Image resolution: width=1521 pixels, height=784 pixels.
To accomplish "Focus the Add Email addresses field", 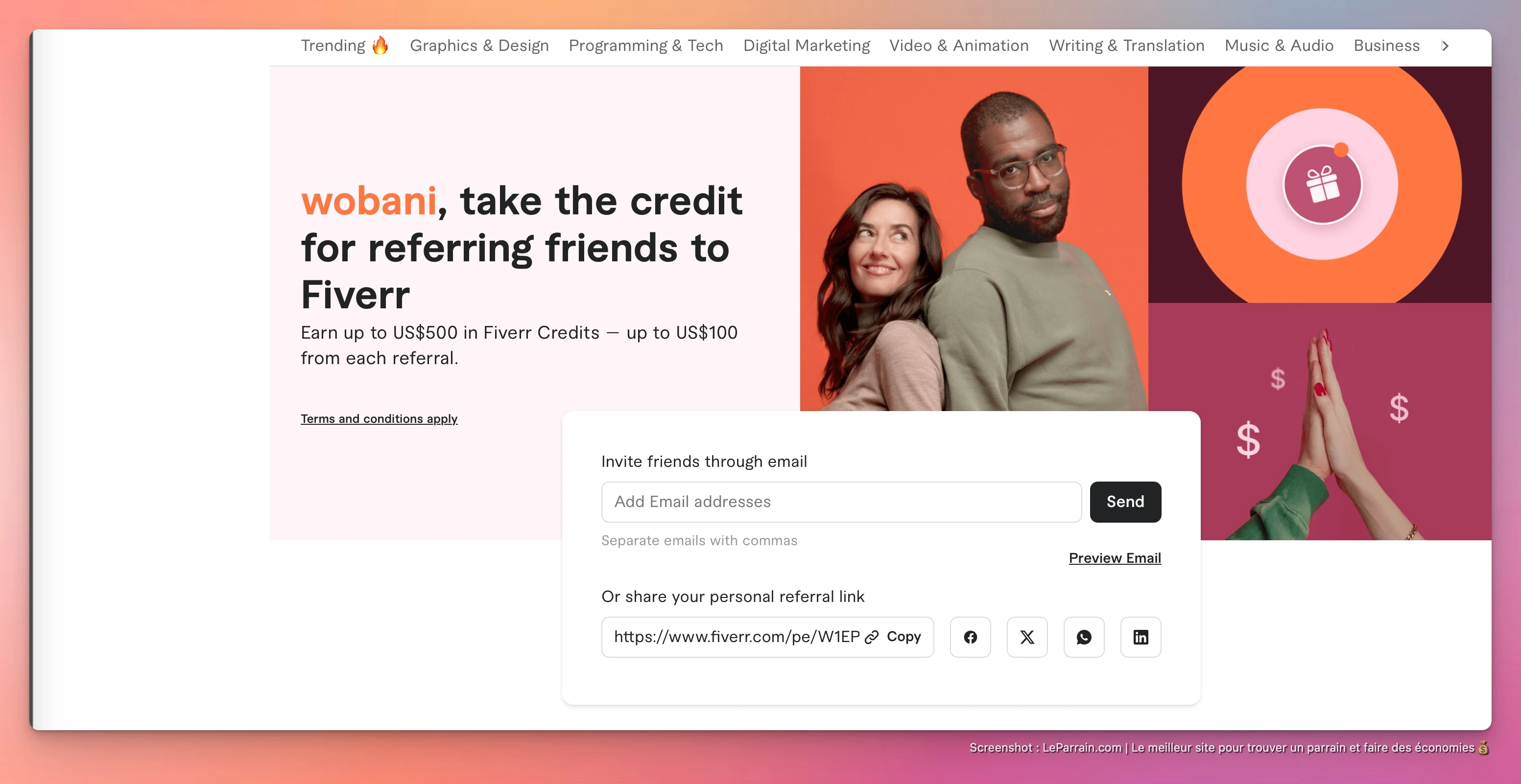I will 841,502.
